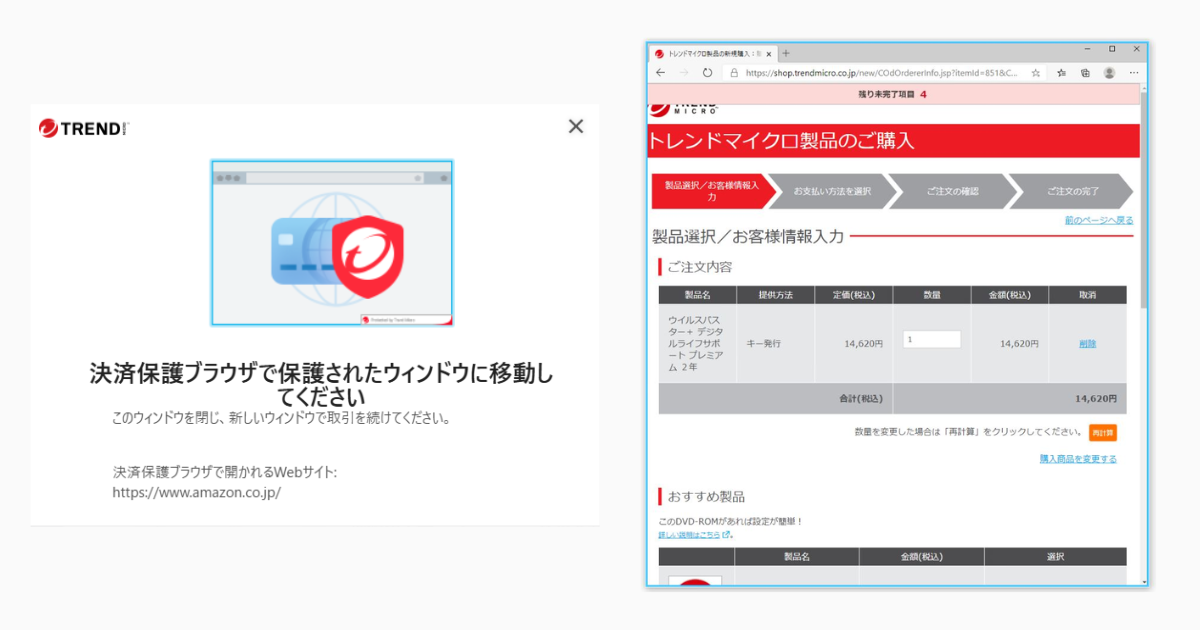Select step ご注文の完了
Viewport: 1200px width, 630px height.
point(1072,190)
